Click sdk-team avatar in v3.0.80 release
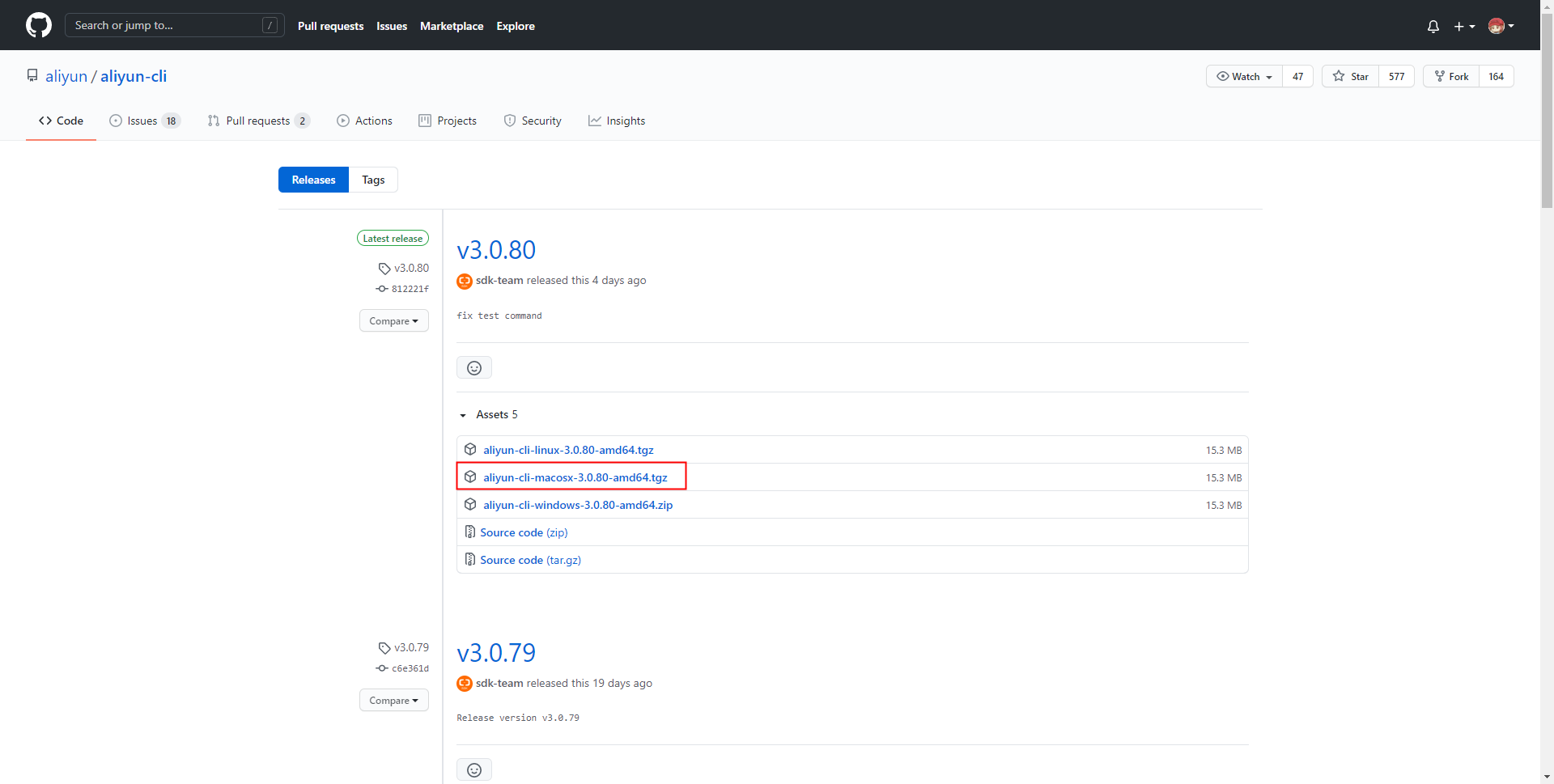1554x784 pixels. [x=465, y=281]
